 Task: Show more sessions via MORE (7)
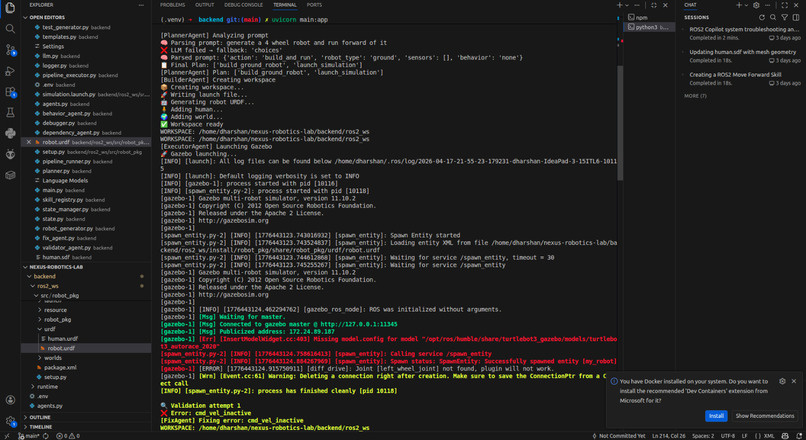click(695, 96)
